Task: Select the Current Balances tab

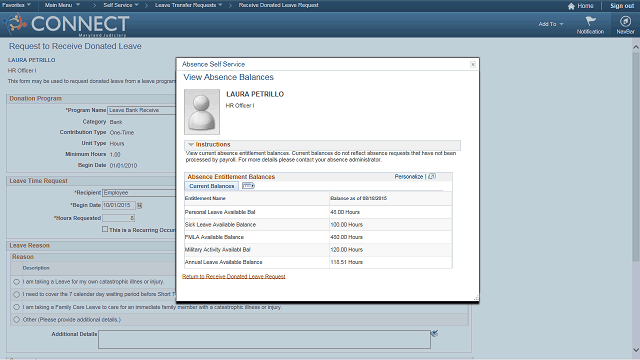Action: click(211, 186)
